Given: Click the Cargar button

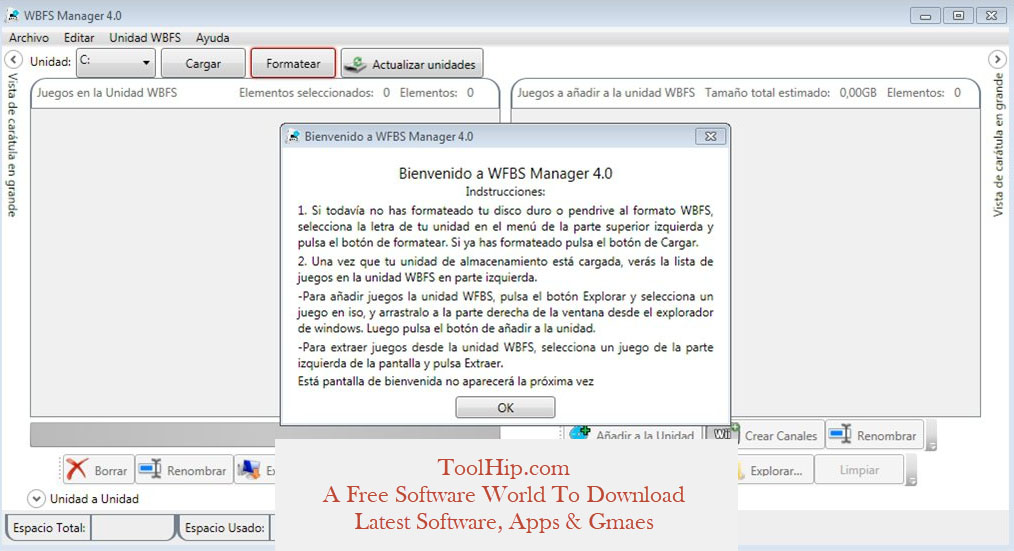Looking at the screenshot, I should (203, 63).
